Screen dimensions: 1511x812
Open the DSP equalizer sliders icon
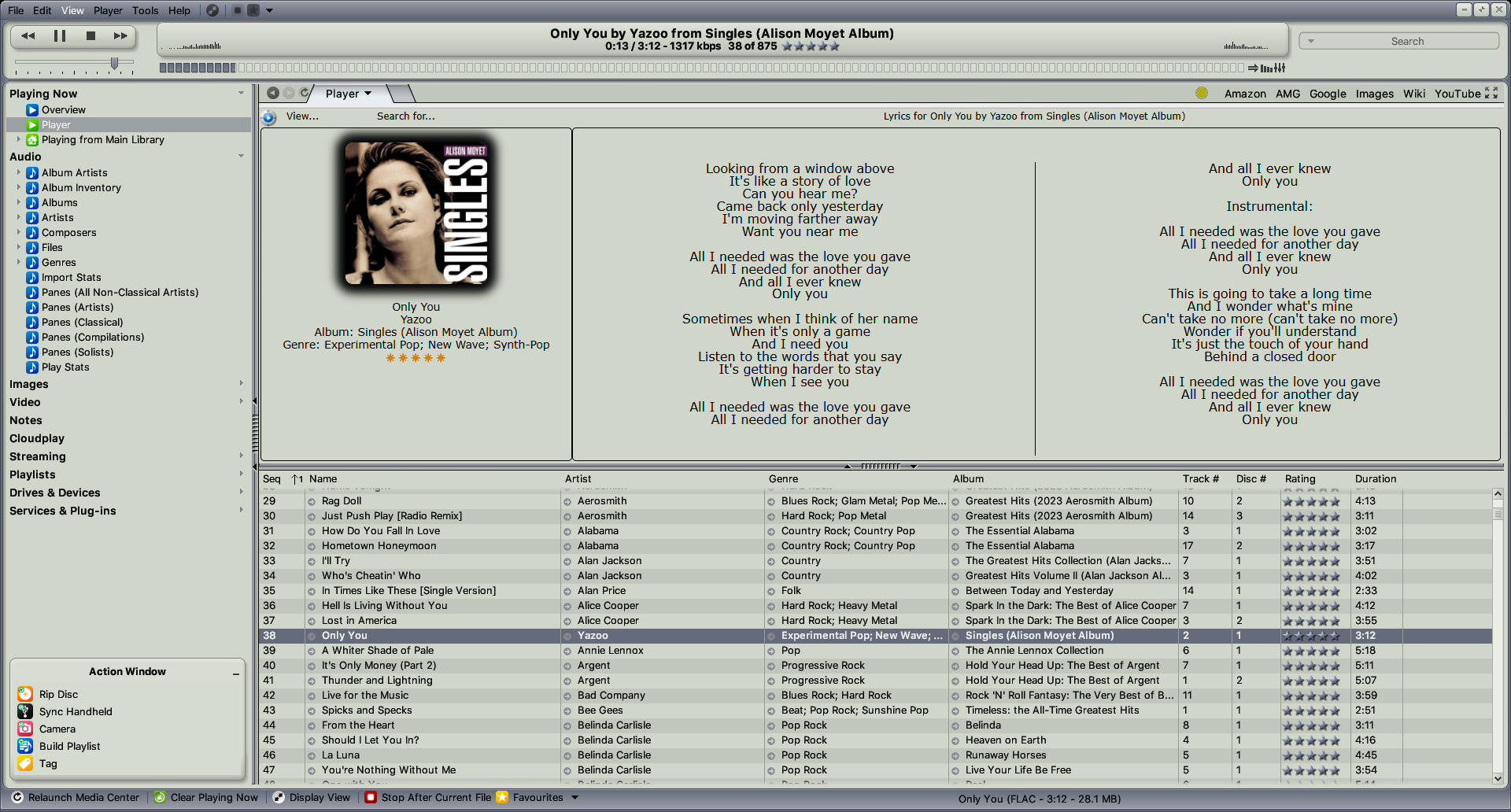[x=1280, y=68]
